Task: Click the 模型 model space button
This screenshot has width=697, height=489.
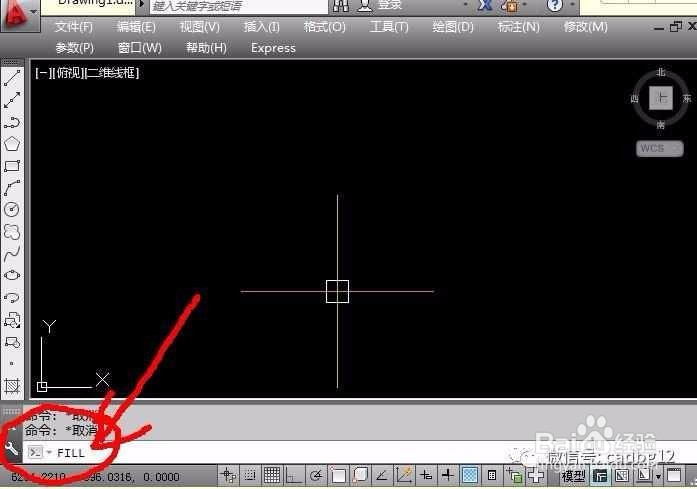Action: click(x=573, y=477)
